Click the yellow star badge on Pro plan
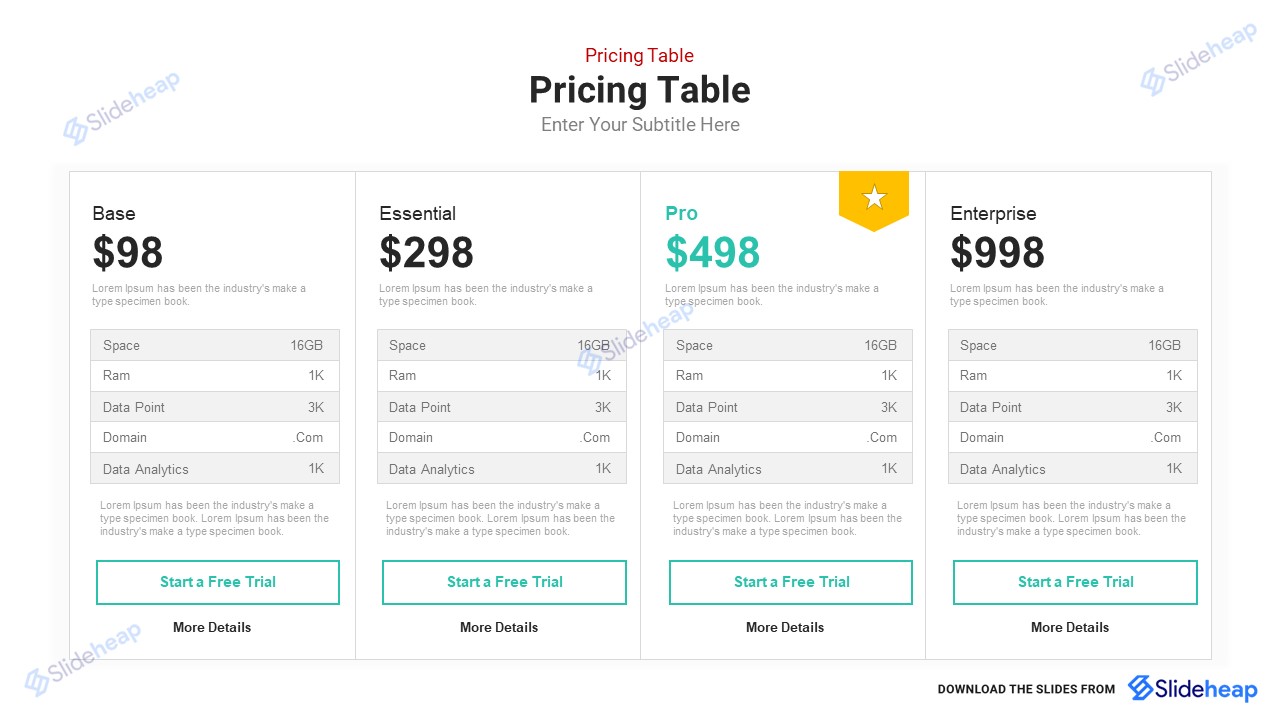This screenshot has height=720, width=1280. 874,198
